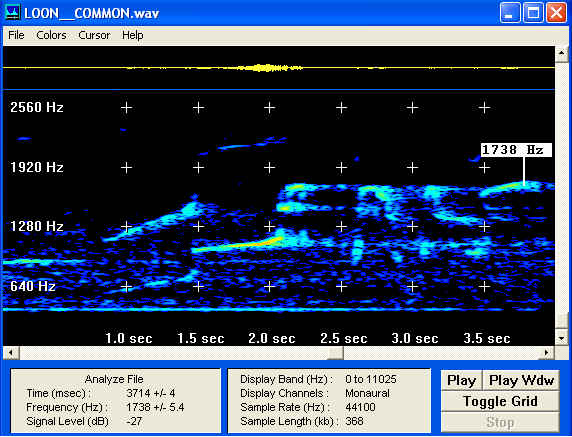Open the Cursor menu
572x437 pixels.
coord(94,35)
